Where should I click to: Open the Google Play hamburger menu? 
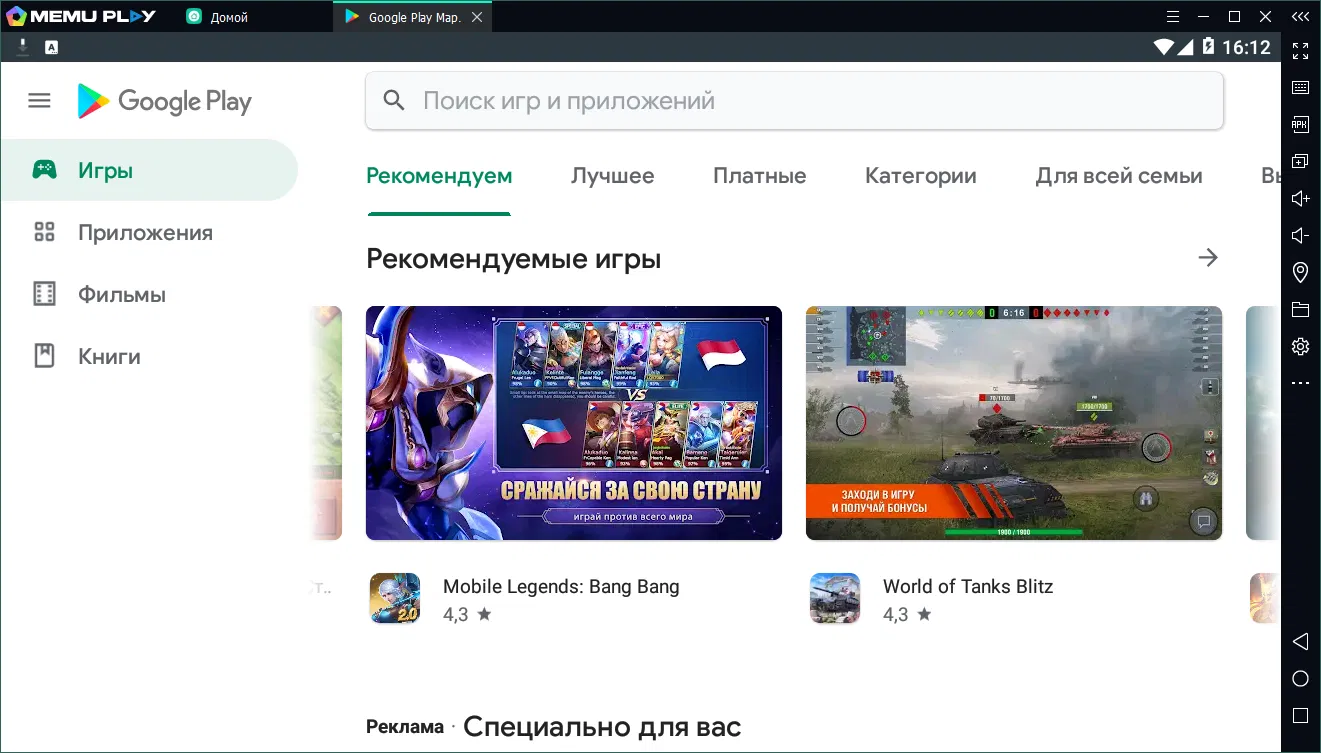pyautogui.click(x=39, y=101)
